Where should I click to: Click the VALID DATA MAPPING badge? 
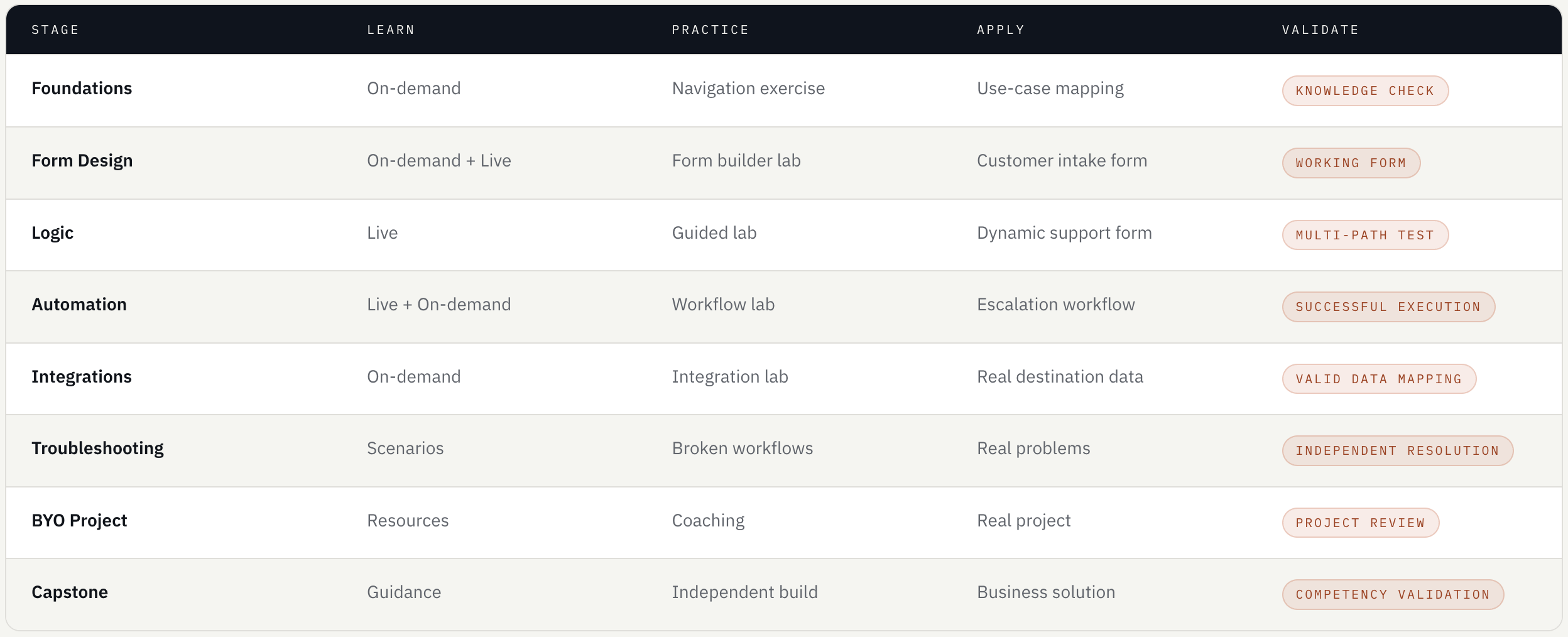click(1379, 379)
